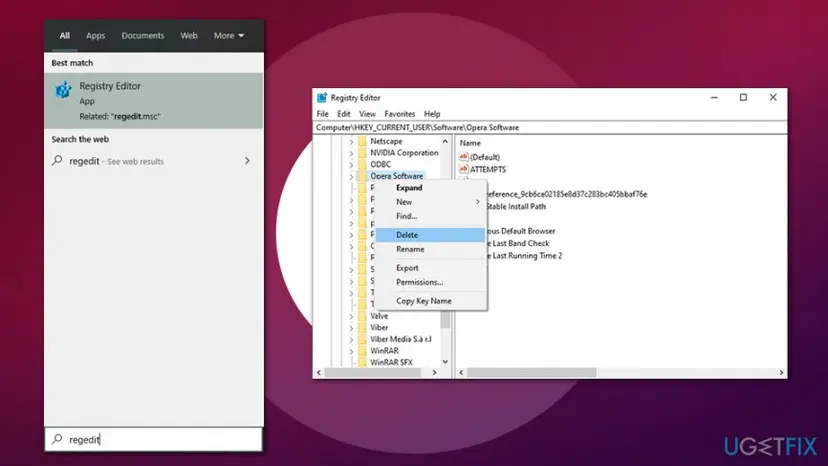Choose Copy Key Name from context menu
The height and width of the screenshot is (466, 828).
[x=431, y=301]
